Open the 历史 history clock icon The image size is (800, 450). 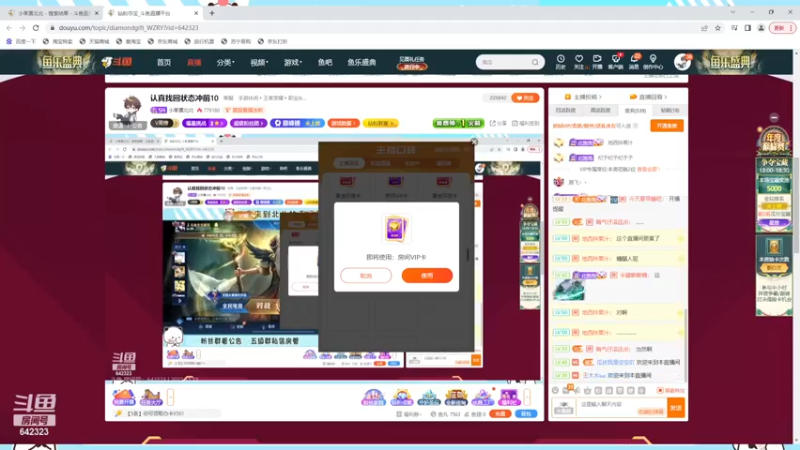point(560,62)
